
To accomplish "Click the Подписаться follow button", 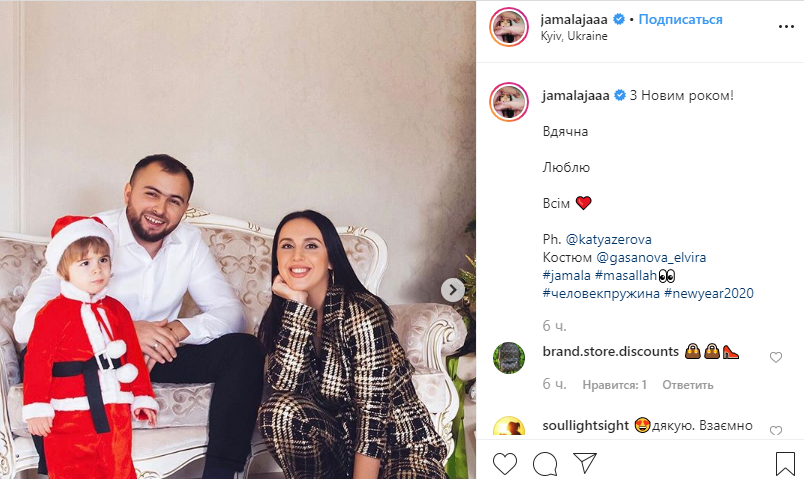I will (680, 19).
